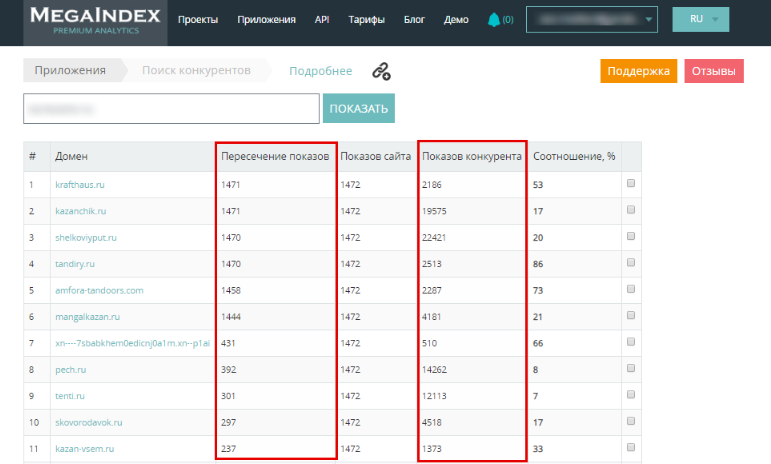This screenshot has width=771, height=464.
Task: Click the orange Поддержка button
Action: (638, 71)
